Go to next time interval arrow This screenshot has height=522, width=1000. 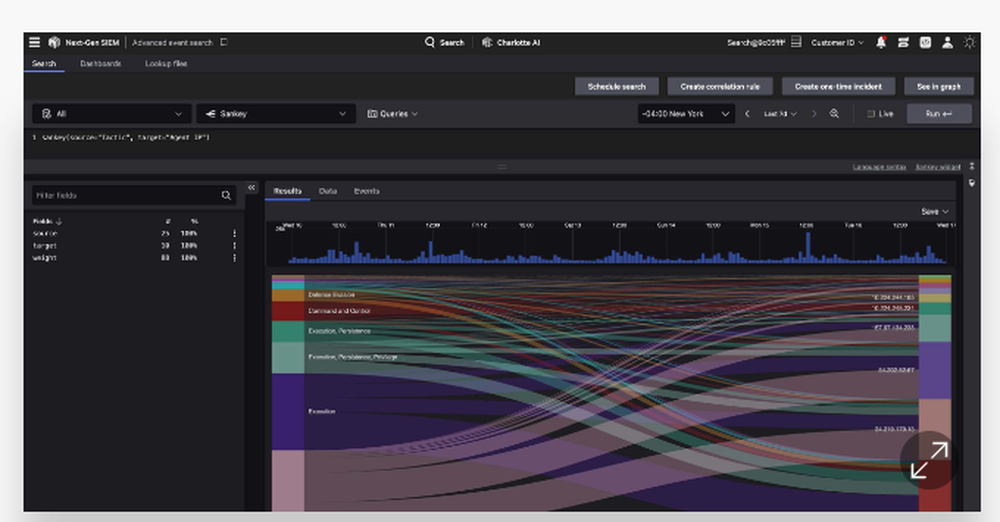pos(814,114)
